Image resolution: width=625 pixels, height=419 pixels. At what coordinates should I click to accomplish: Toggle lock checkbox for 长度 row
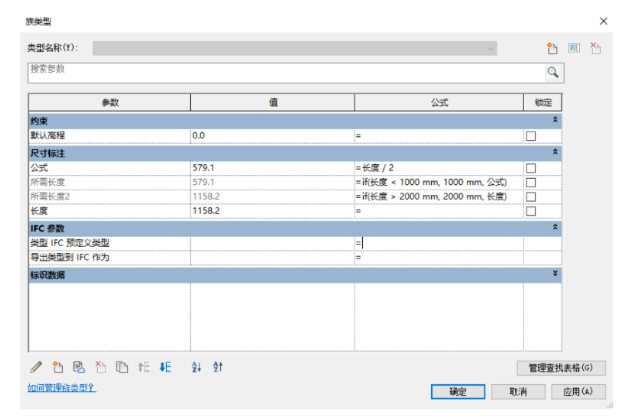(531, 211)
